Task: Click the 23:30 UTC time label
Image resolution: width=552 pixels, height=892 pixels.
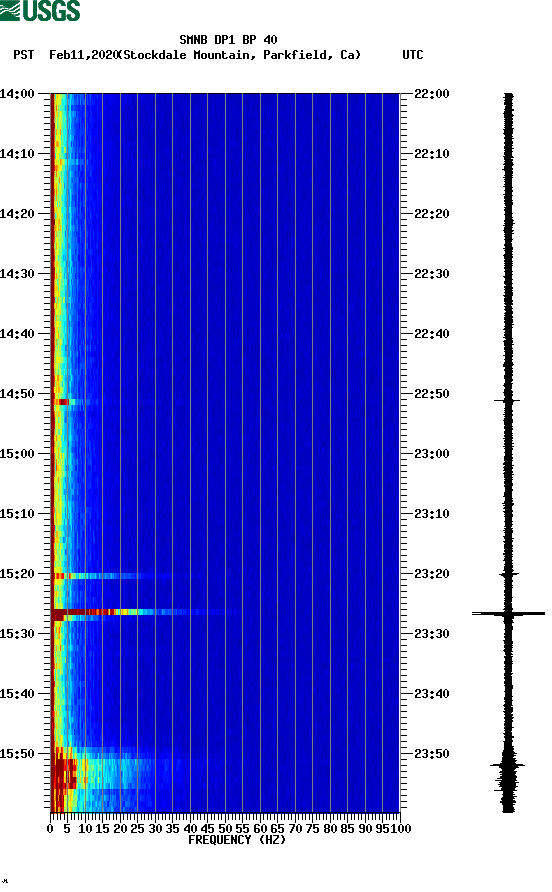Action: [431, 634]
